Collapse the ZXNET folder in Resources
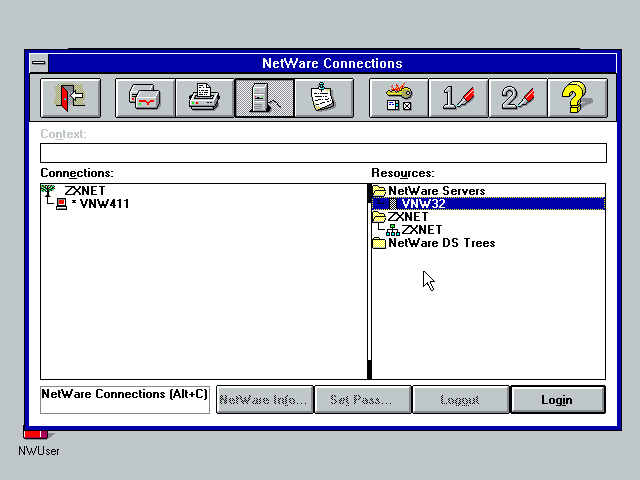 (379, 216)
